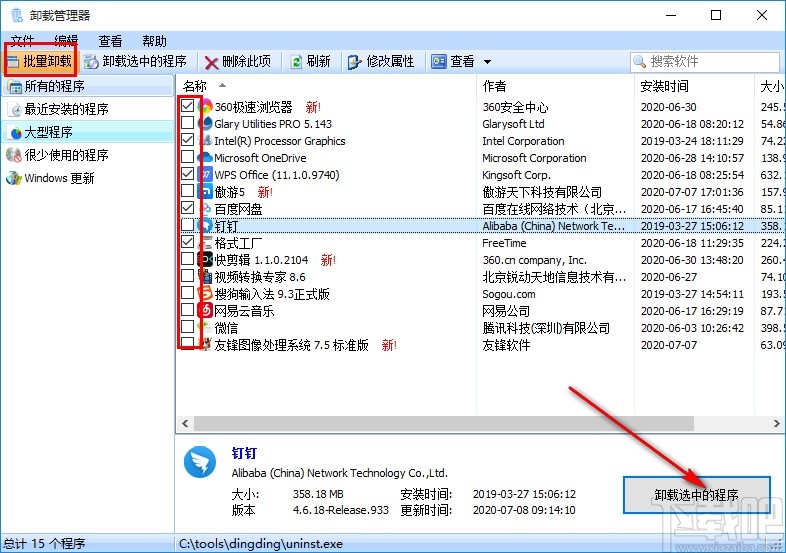Viewport: 786px width, 553px height.
Task: Uncheck the WPS Office checkbox
Action: click(x=187, y=174)
